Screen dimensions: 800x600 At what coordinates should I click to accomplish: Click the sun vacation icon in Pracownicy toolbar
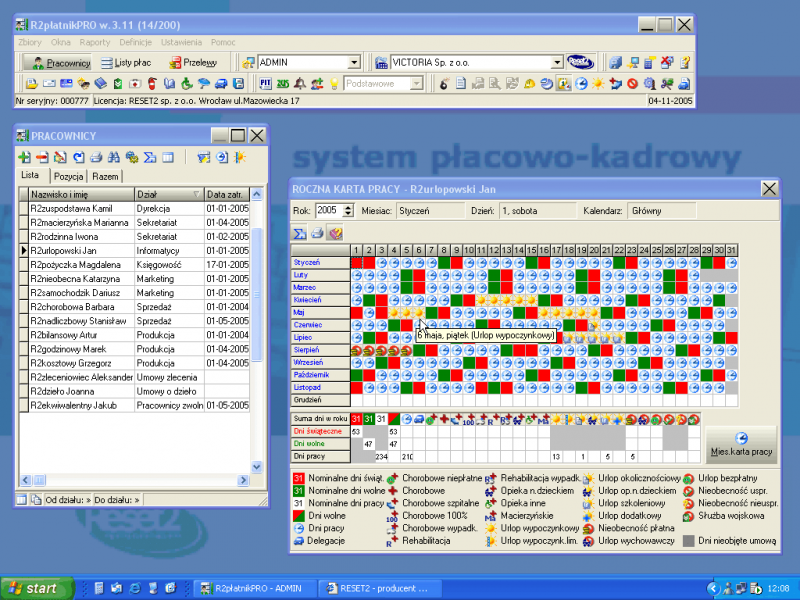pyautogui.click(x=240, y=157)
